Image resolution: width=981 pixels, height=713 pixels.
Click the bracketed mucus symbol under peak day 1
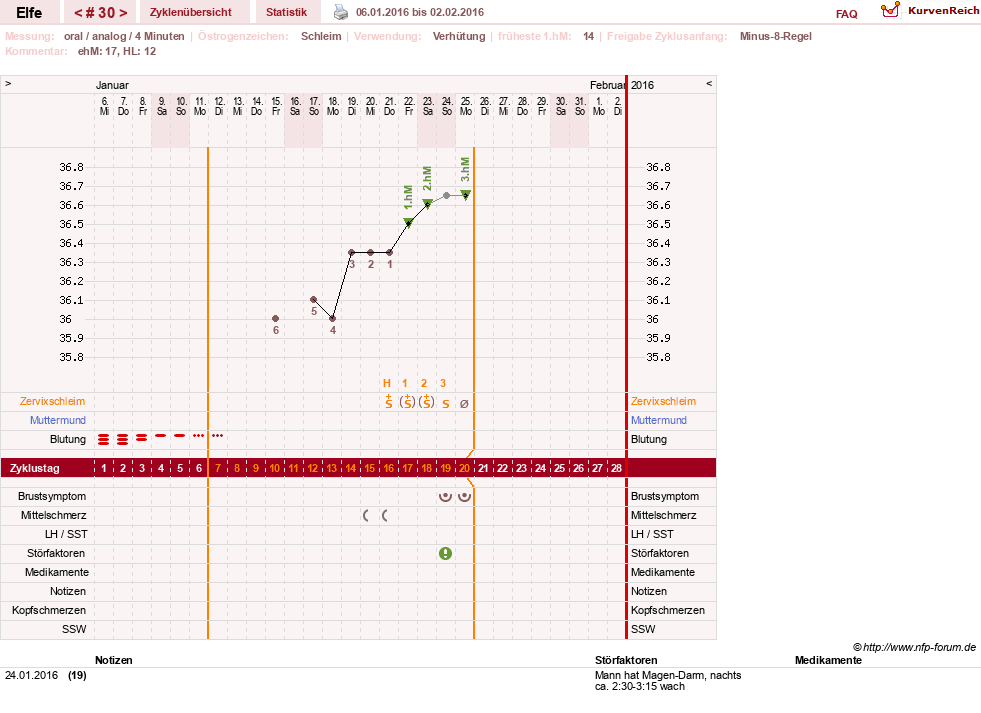407,402
